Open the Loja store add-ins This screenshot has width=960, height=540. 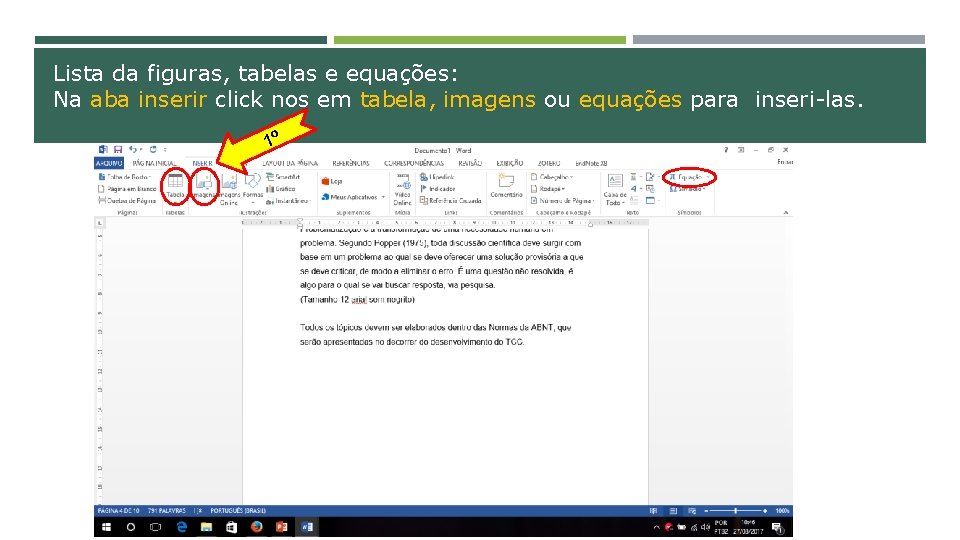(332, 181)
